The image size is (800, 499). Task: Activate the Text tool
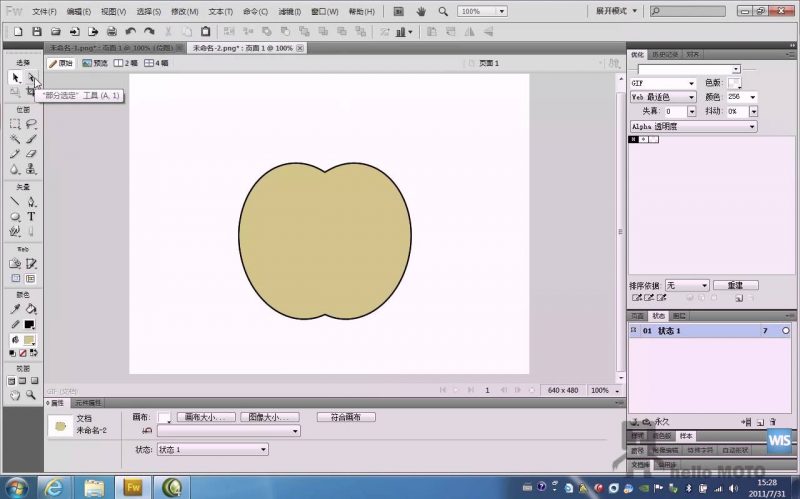click(31, 216)
